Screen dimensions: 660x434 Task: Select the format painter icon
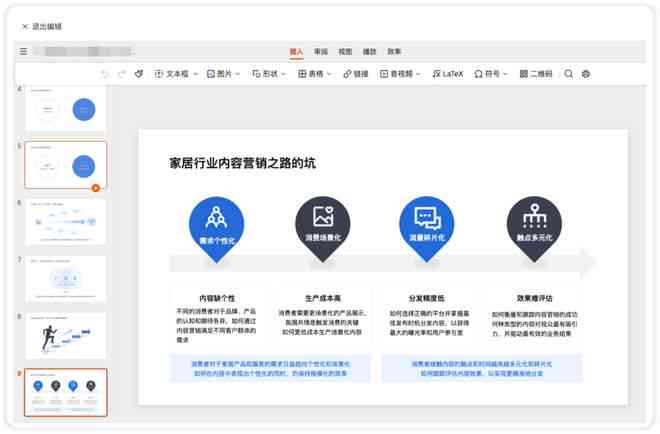coord(139,74)
